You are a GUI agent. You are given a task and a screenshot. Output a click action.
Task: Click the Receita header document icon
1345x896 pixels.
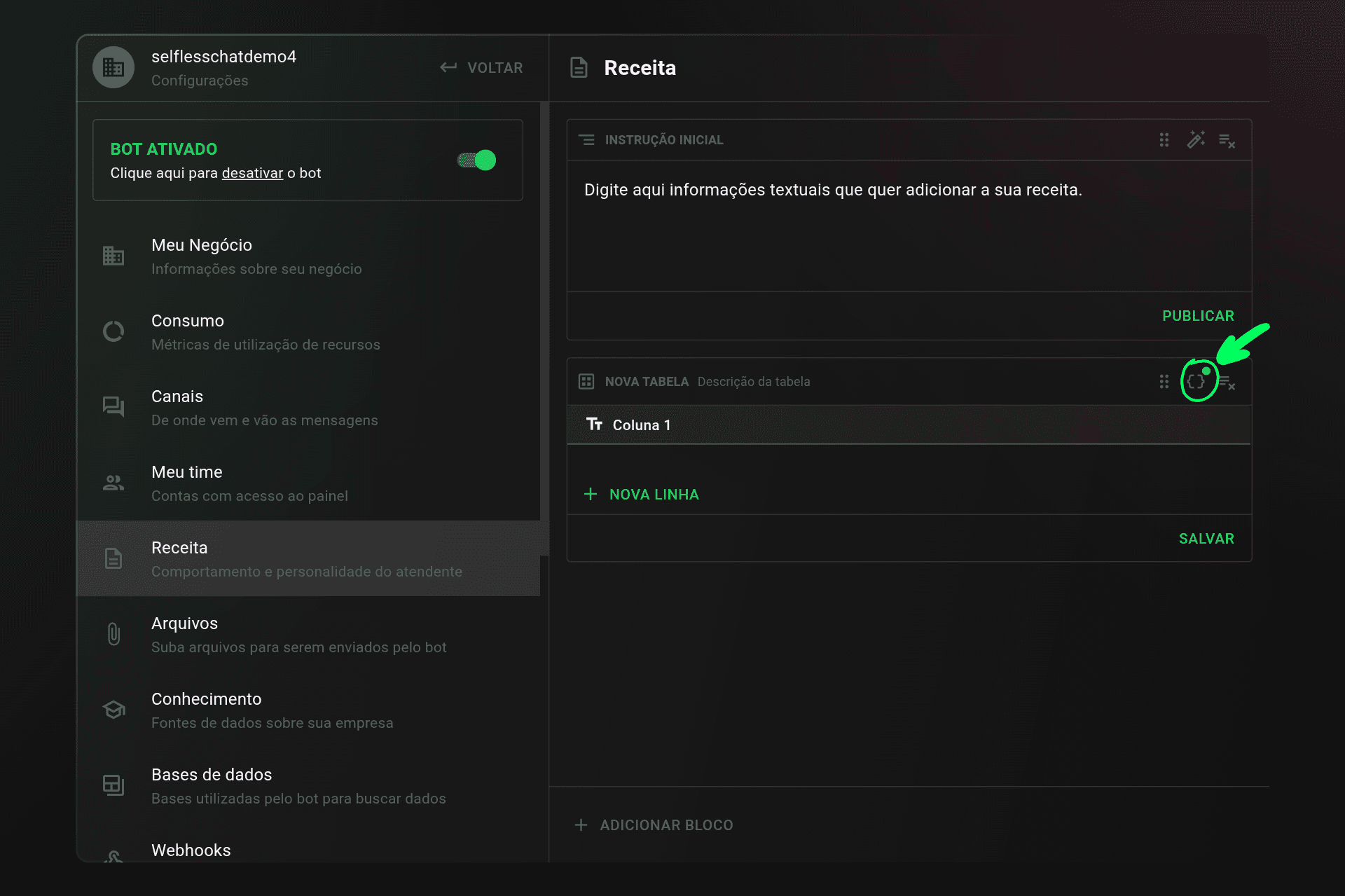(x=579, y=68)
